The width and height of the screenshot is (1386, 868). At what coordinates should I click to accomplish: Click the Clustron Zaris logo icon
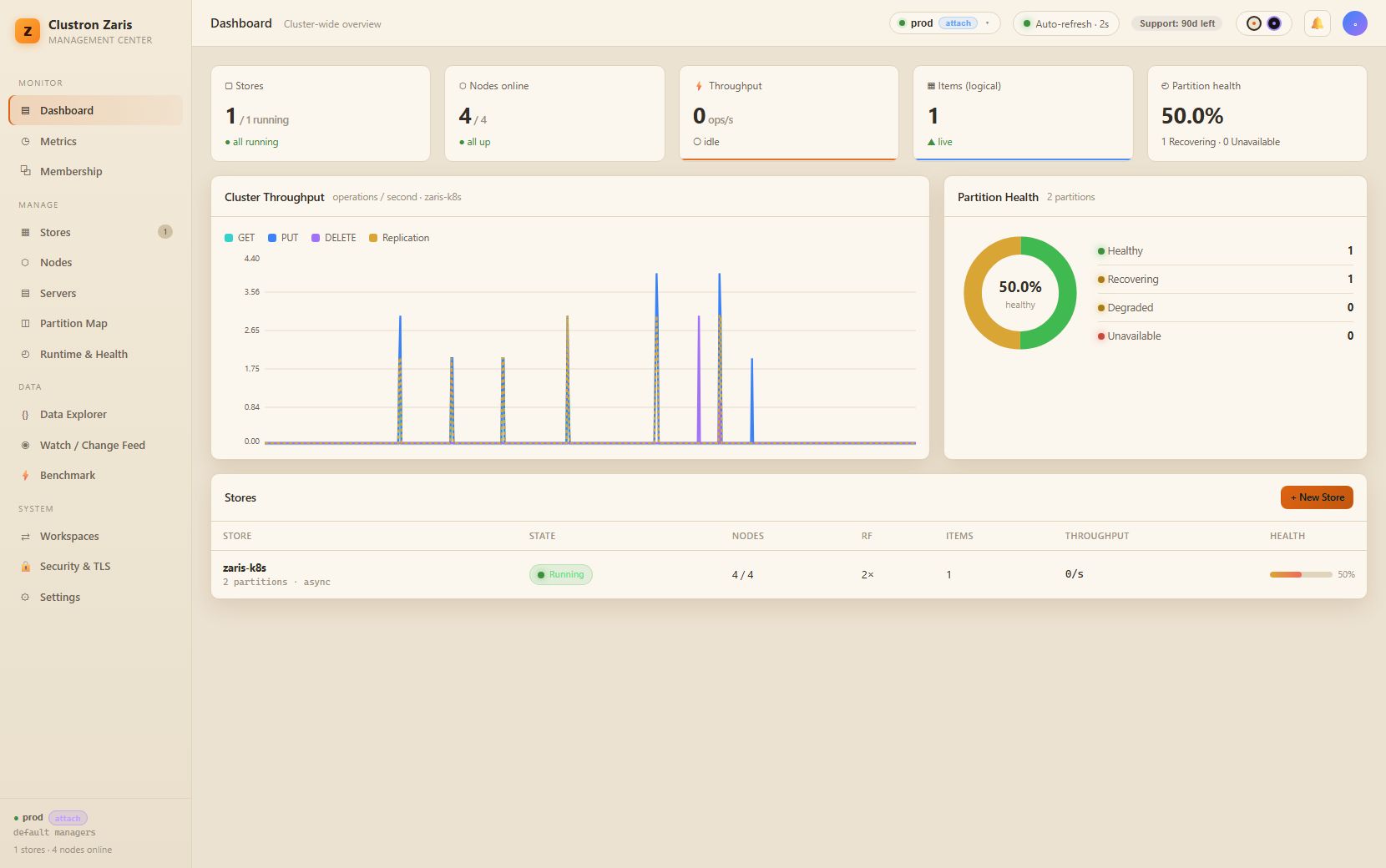28,31
